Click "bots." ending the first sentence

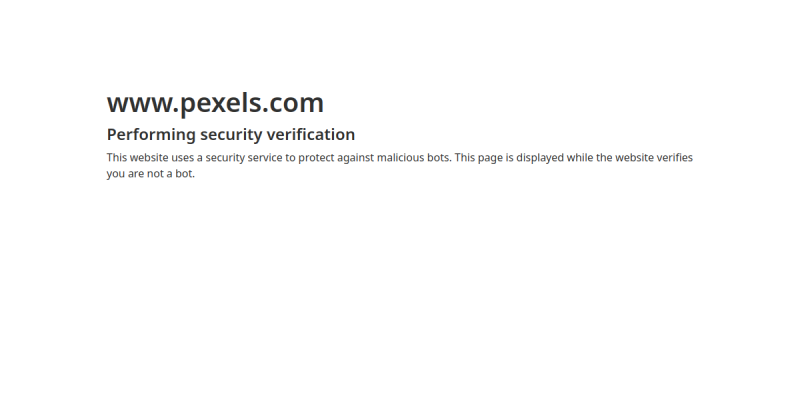pos(439,158)
